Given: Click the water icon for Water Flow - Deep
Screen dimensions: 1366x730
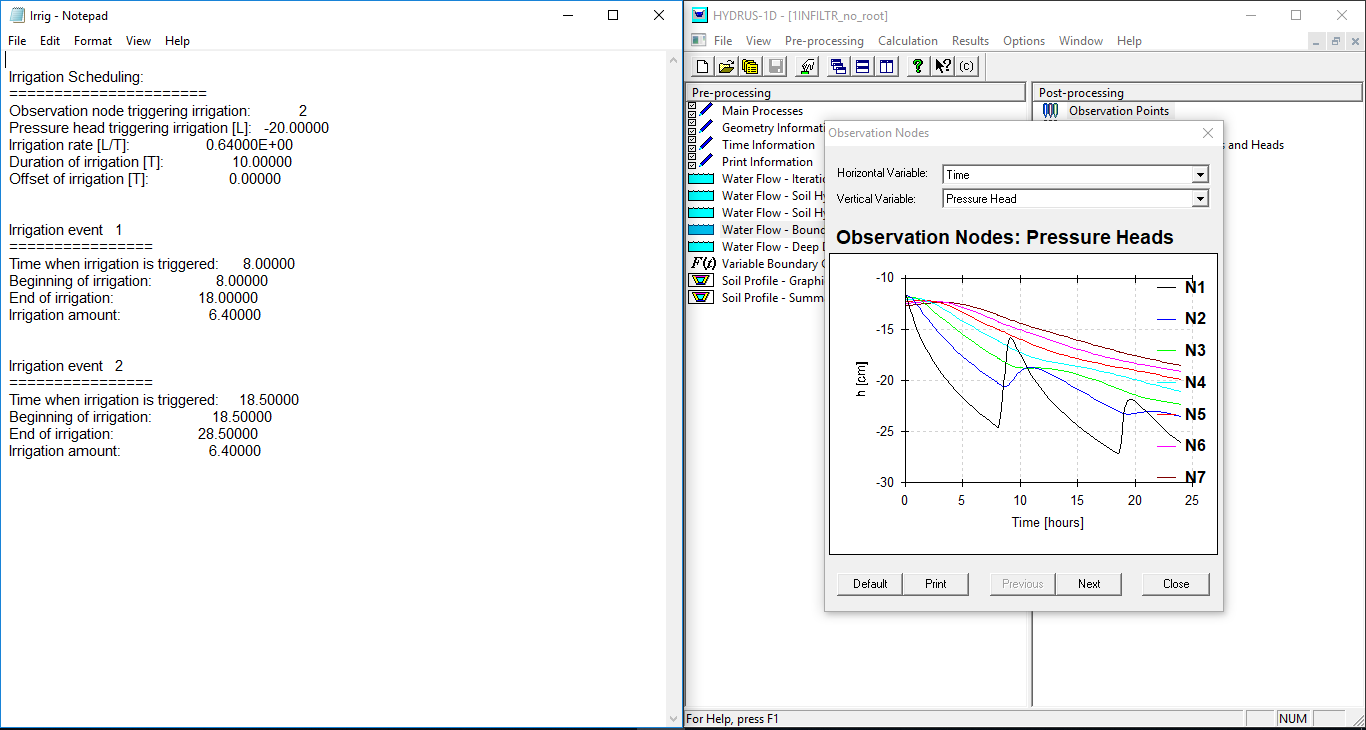Looking at the screenshot, I should [x=702, y=246].
